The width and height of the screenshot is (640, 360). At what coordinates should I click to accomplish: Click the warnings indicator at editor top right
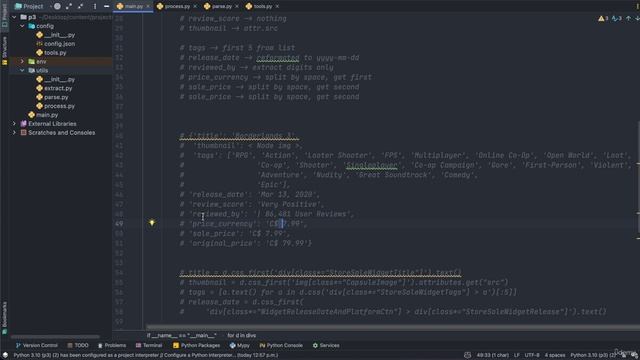click(x=603, y=18)
